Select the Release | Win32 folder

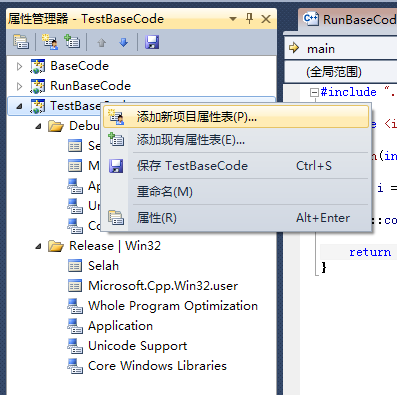pos(115,246)
